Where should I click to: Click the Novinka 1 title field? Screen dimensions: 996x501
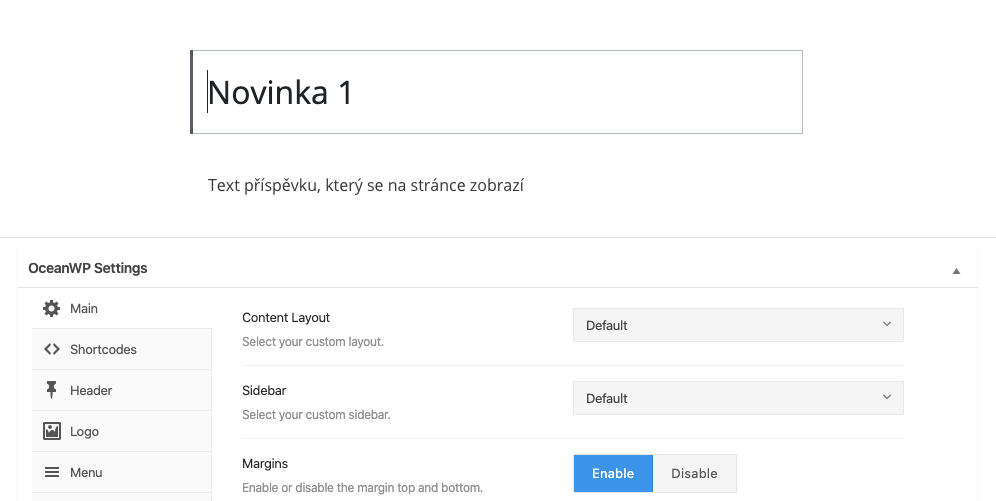pos(497,92)
